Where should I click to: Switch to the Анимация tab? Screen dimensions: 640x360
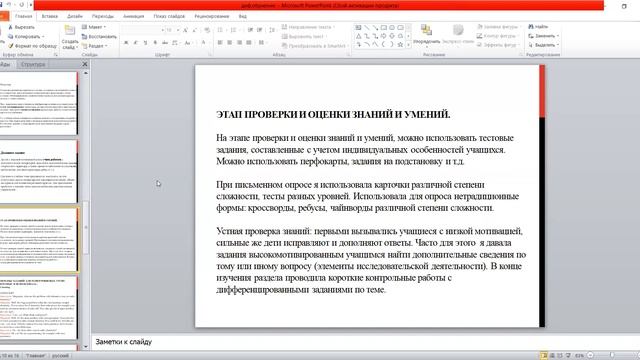(133, 16)
